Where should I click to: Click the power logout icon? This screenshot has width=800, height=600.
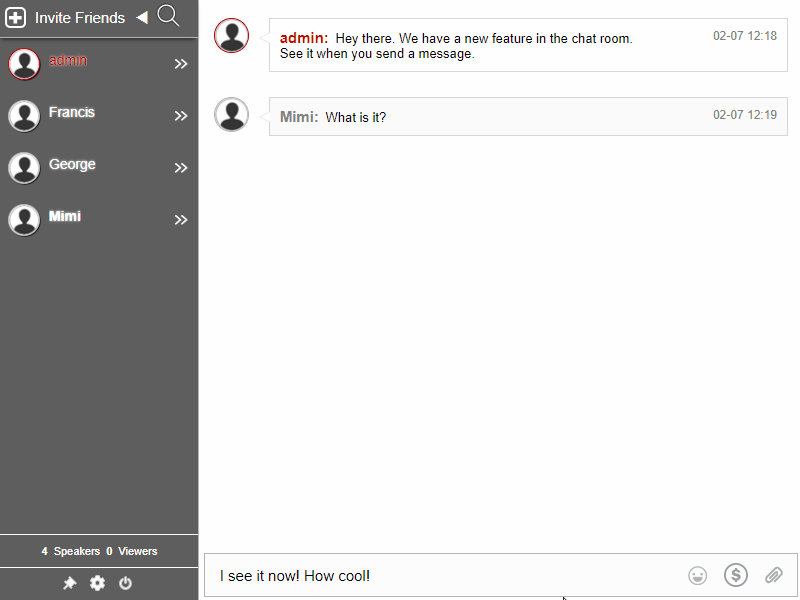click(125, 583)
